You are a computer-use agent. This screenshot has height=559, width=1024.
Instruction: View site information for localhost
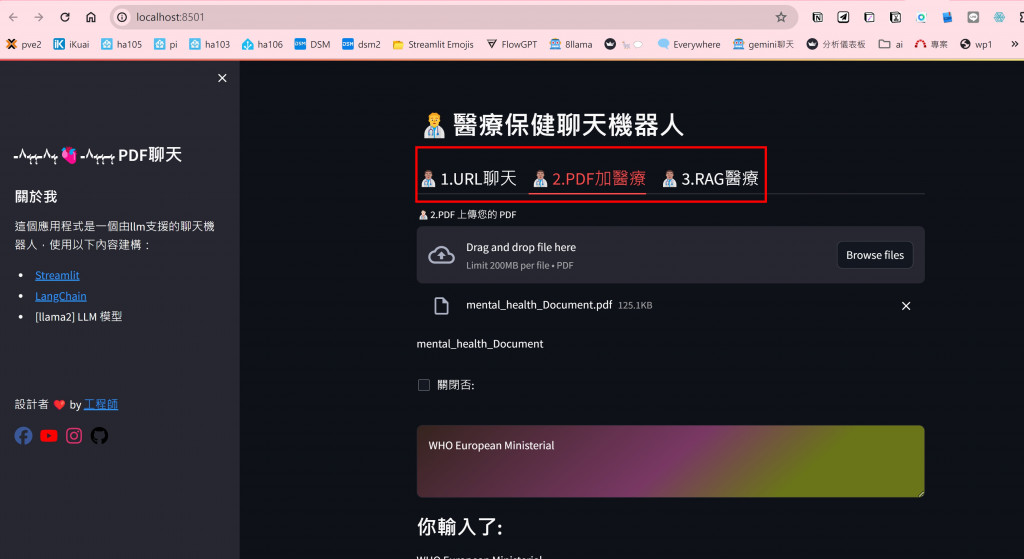(x=122, y=17)
